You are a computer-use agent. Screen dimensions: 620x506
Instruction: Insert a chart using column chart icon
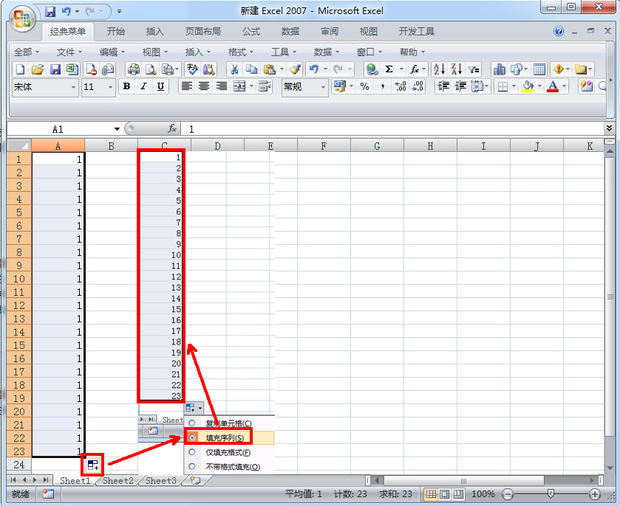pos(499,70)
